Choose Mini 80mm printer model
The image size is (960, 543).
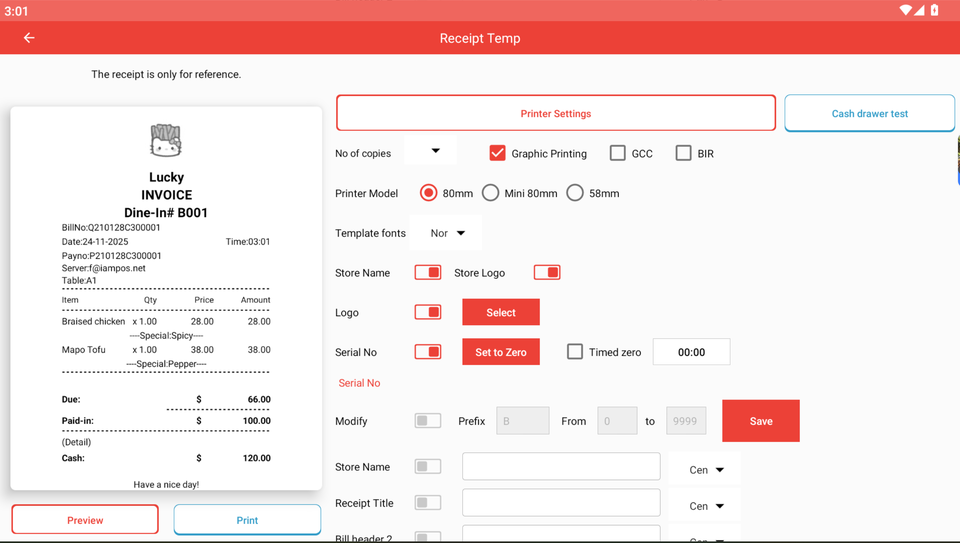point(491,193)
